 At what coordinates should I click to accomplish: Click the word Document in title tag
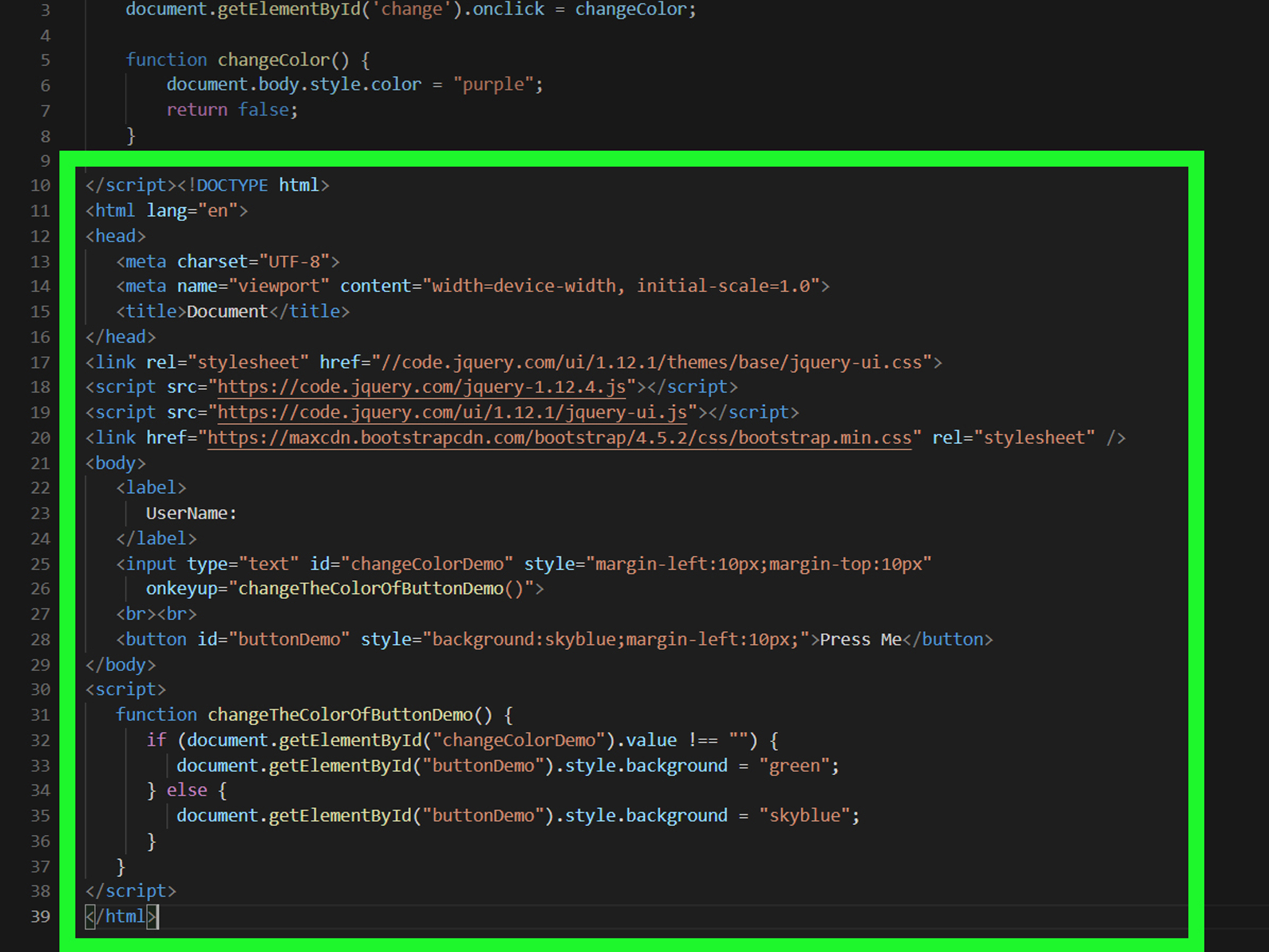pos(227,312)
